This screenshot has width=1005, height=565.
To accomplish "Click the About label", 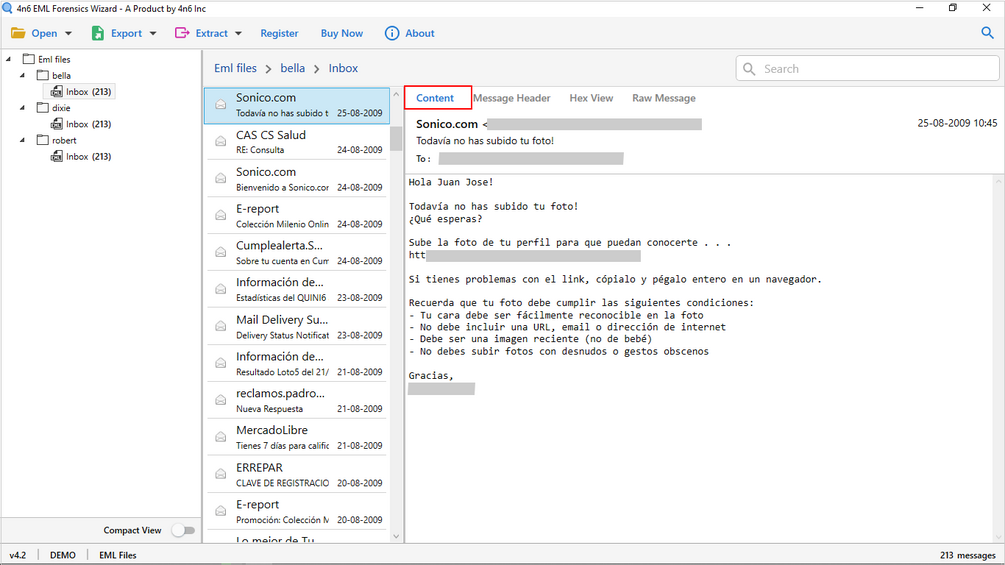I will pos(420,33).
